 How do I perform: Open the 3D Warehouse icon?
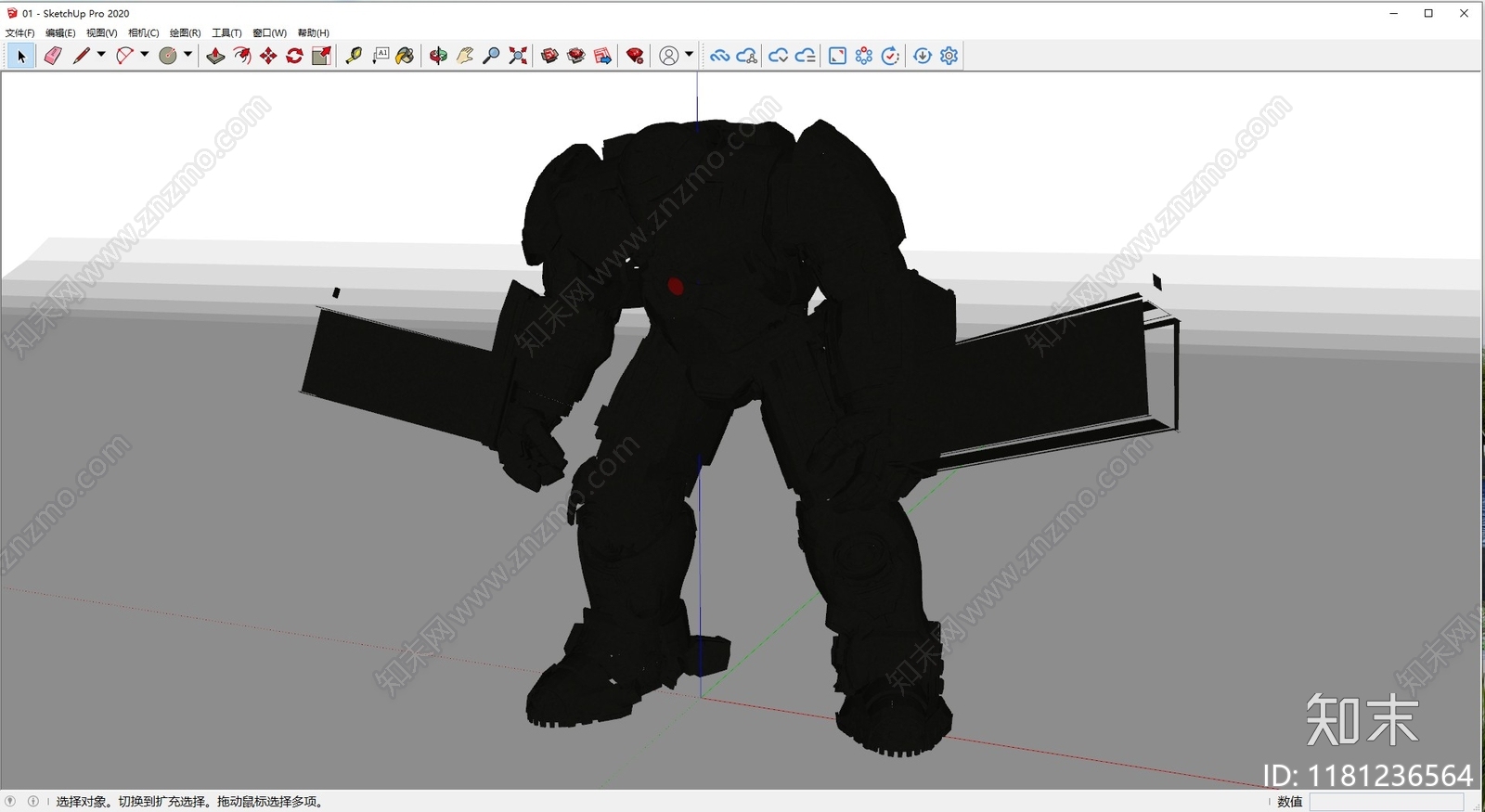click(549, 56)
